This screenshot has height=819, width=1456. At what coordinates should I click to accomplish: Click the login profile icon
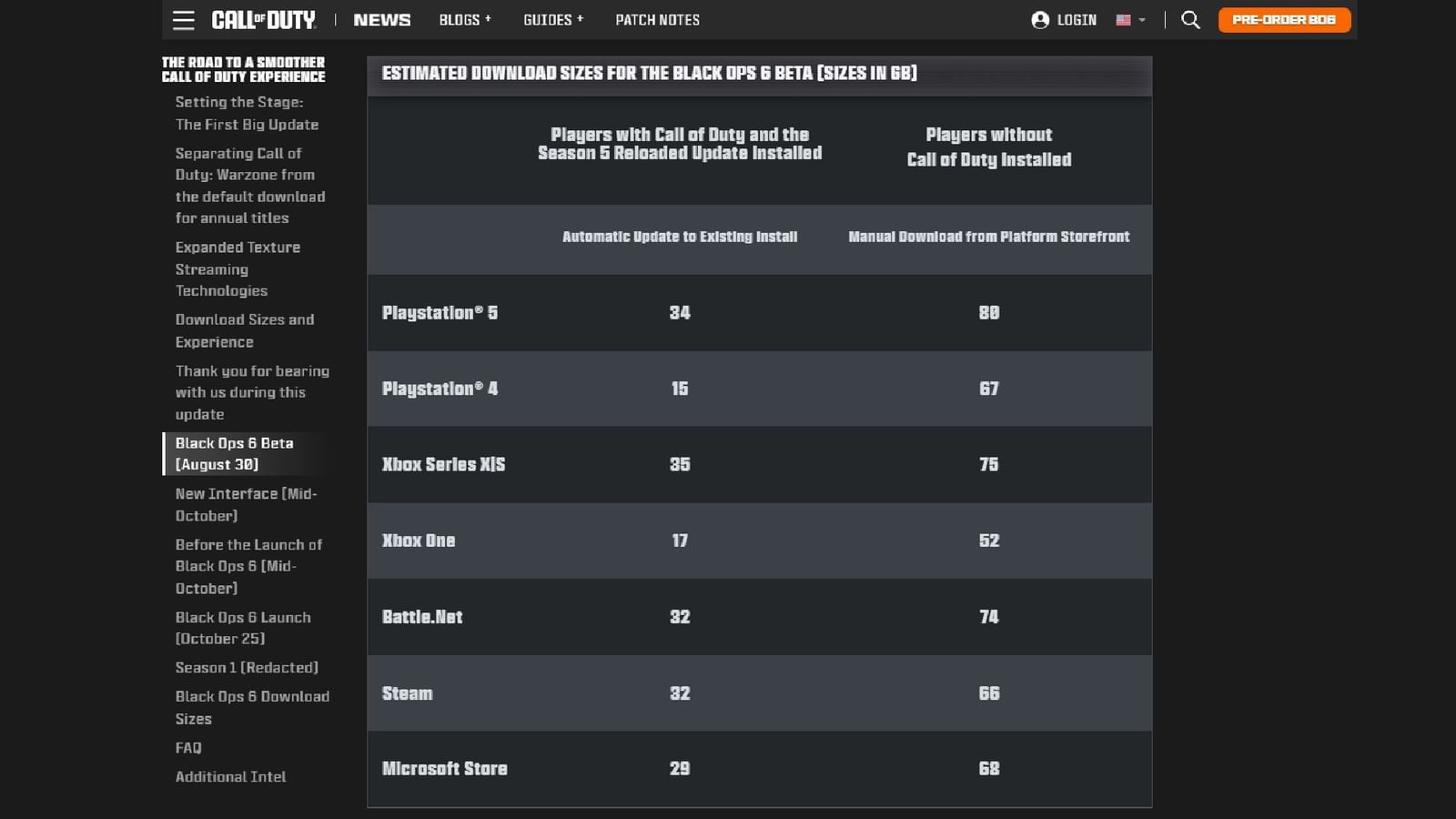point(1038,19)
